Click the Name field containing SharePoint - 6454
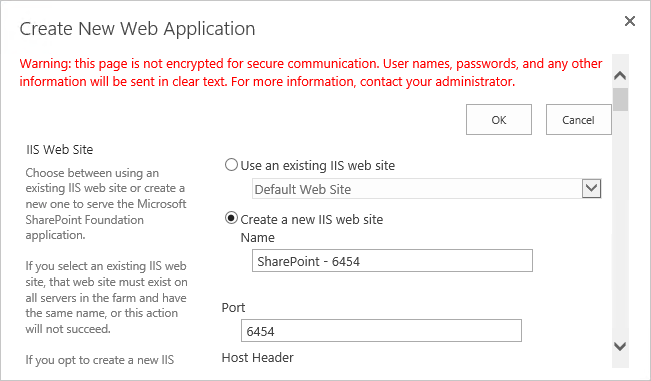Screen dimensions: 651x381 click(392, 261)
